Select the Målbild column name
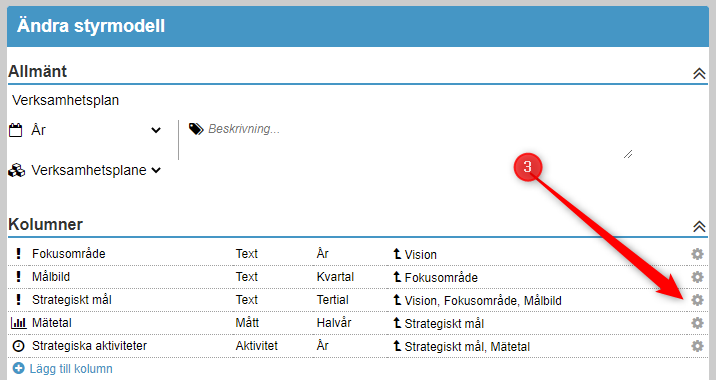This screenshot has width=716, height=380. [x=51, y=277]
